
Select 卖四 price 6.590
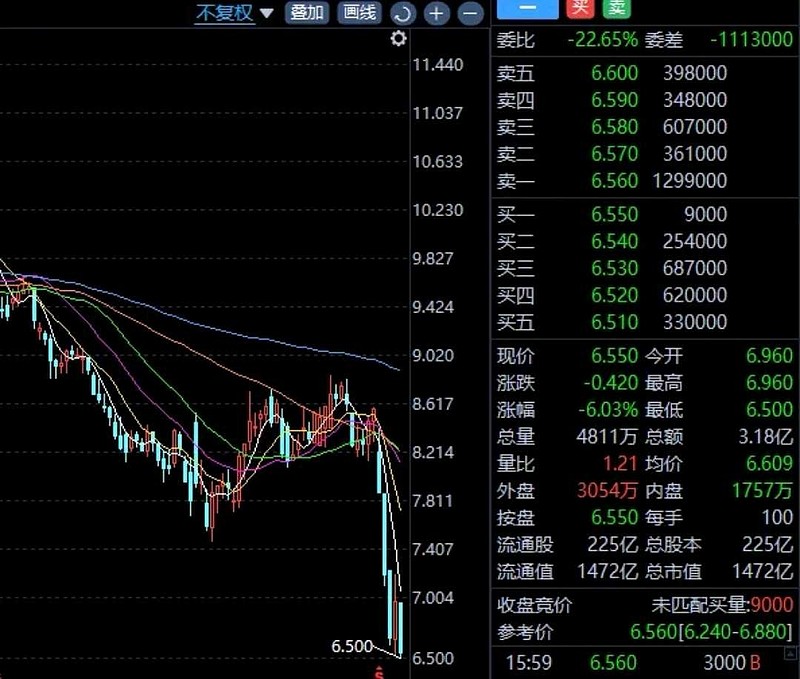[x=614, y=100]
